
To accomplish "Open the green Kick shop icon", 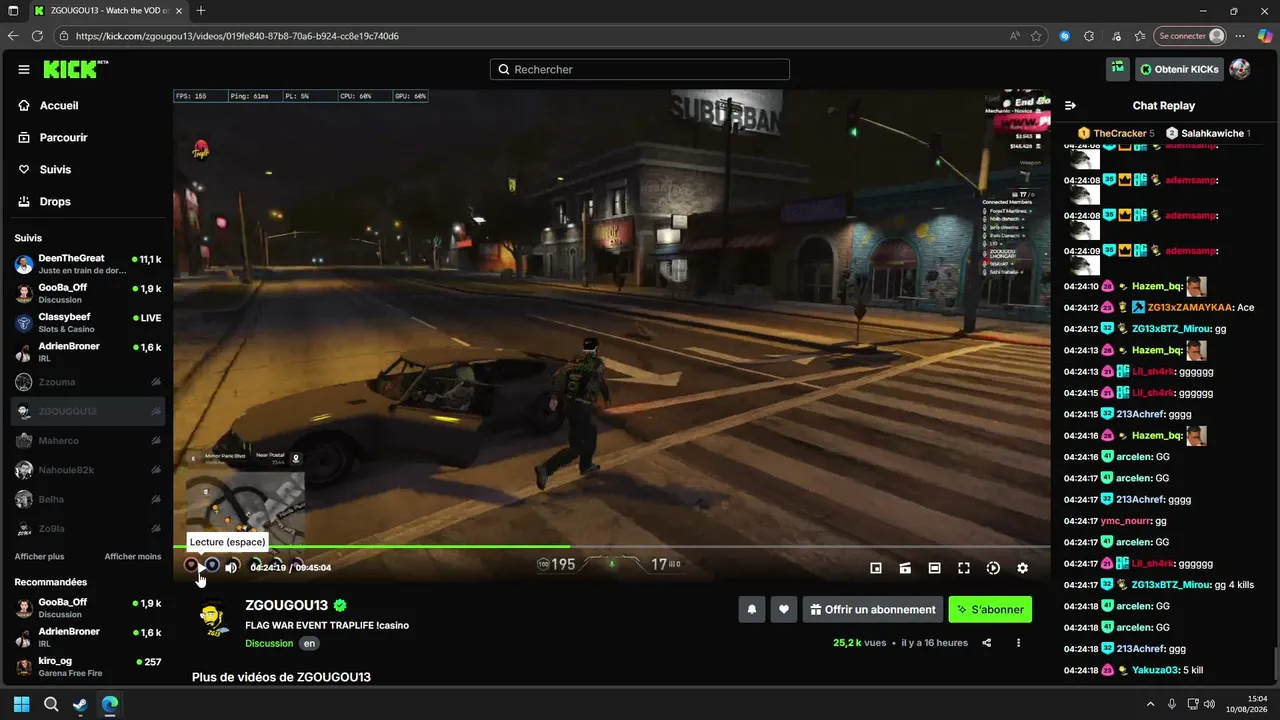I will [x=1118, y=69].
